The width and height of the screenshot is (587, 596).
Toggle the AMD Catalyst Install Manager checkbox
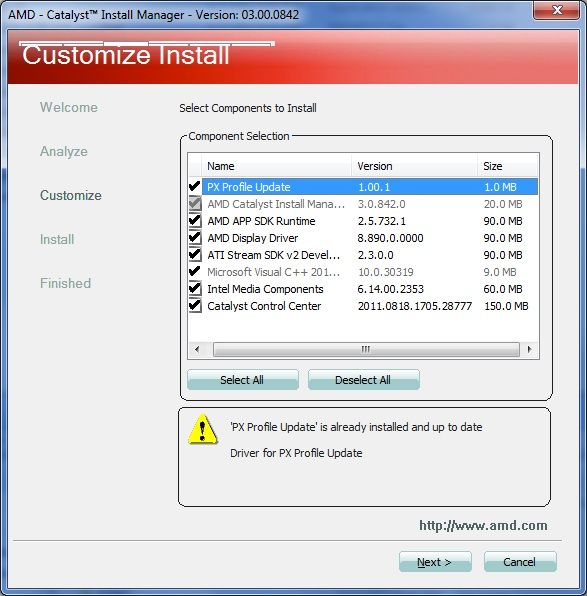pyautogui.click(x=195, y=204)
